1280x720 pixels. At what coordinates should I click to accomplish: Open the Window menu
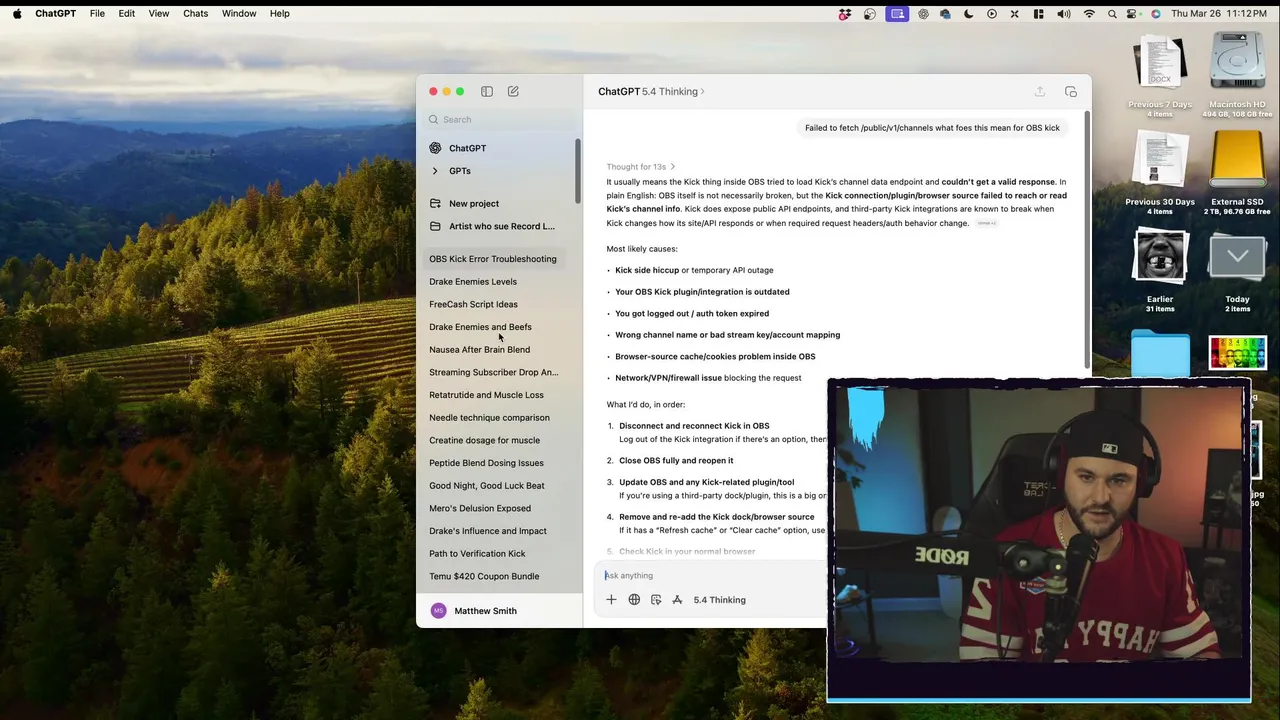click(x=239, y=14)
